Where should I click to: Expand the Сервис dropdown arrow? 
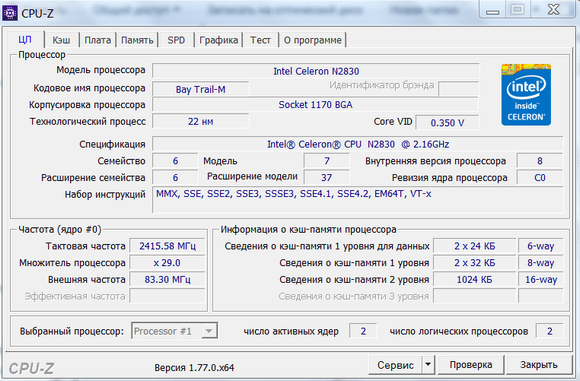[428, 365]
